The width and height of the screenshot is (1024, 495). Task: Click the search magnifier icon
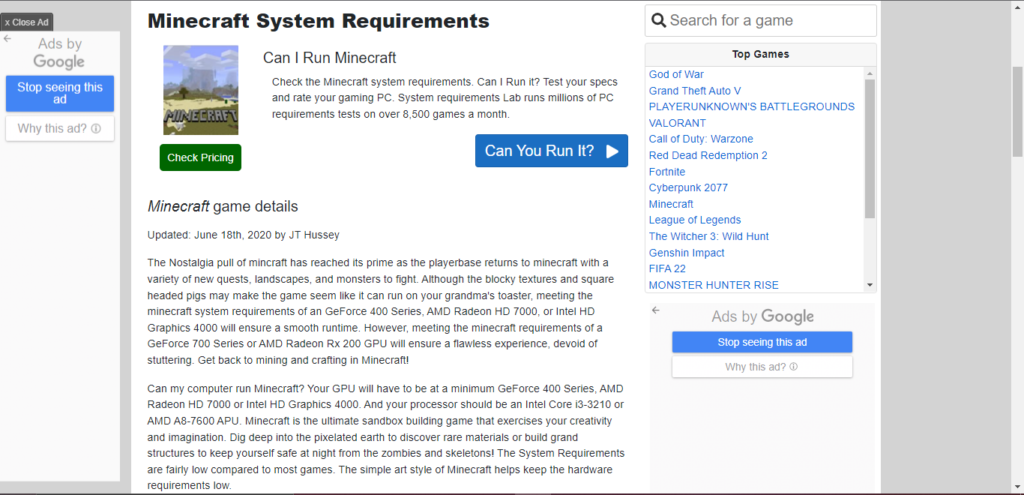(658, 21)
